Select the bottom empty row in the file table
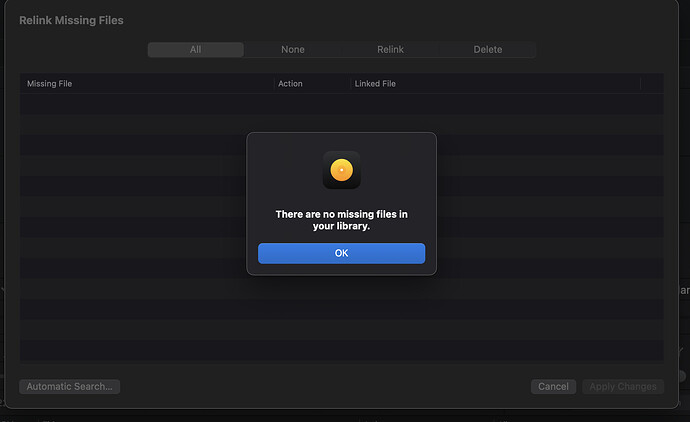 pyautogui.click(x=341, y=350)
